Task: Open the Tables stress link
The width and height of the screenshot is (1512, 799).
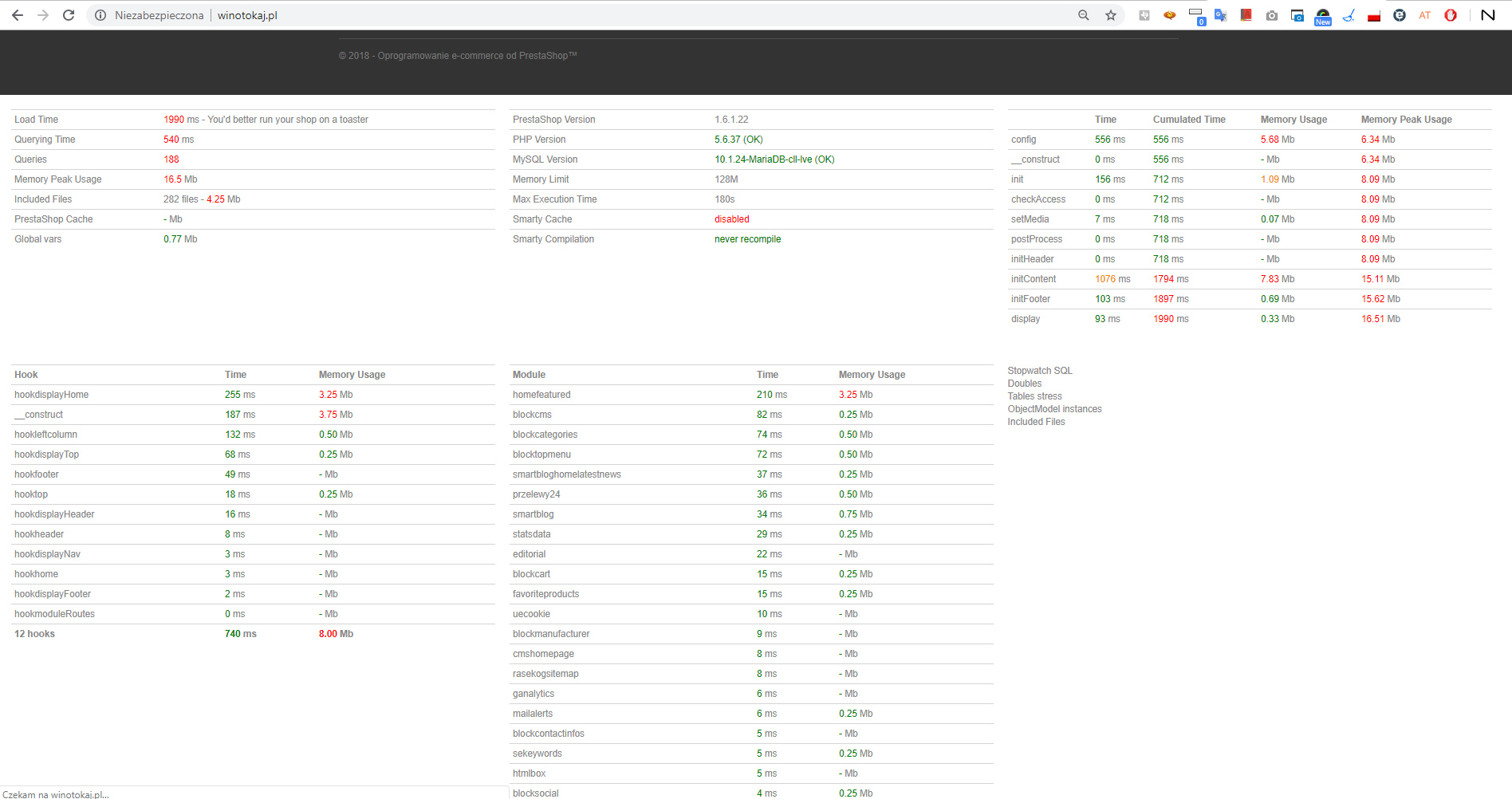Action: [1034, 396]
